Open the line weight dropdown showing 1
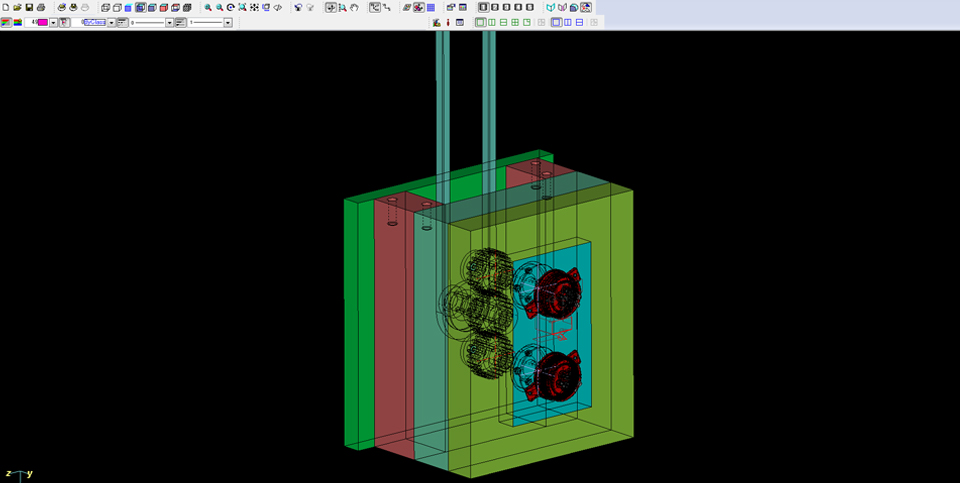 pos(228,22)
